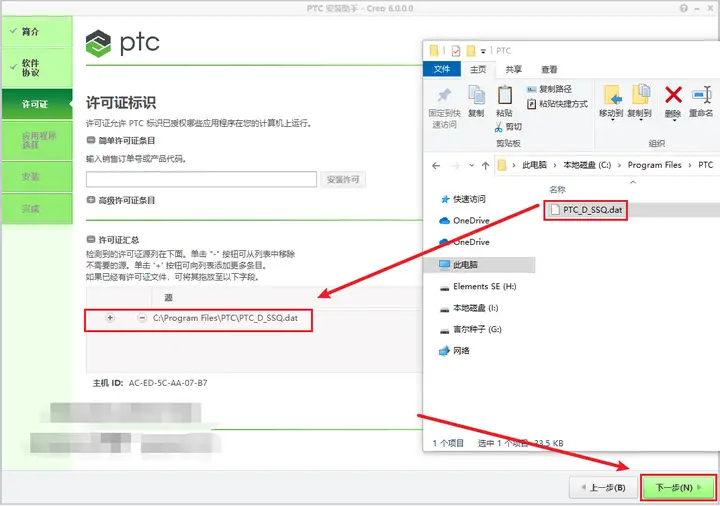Open the (G:) drive in navigation pane
The image size is (720, 506).
tap(471, 329)
